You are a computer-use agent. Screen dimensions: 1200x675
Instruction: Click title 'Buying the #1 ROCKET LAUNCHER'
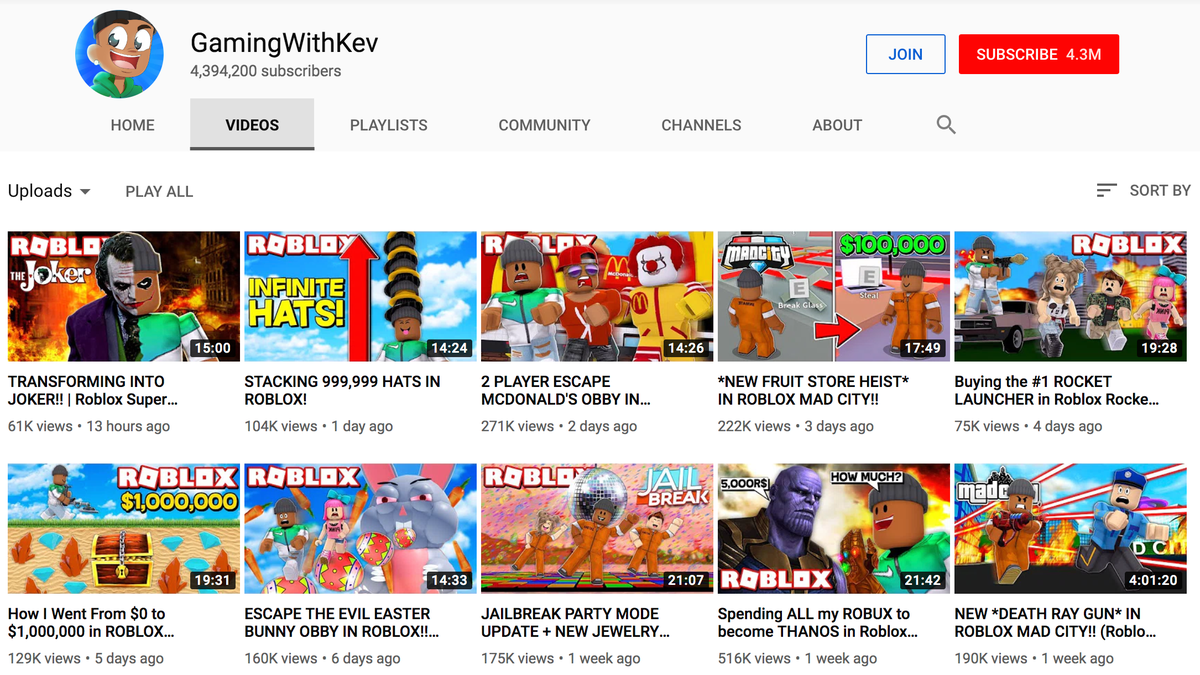pyautogui.click(x=1057, y=390)
